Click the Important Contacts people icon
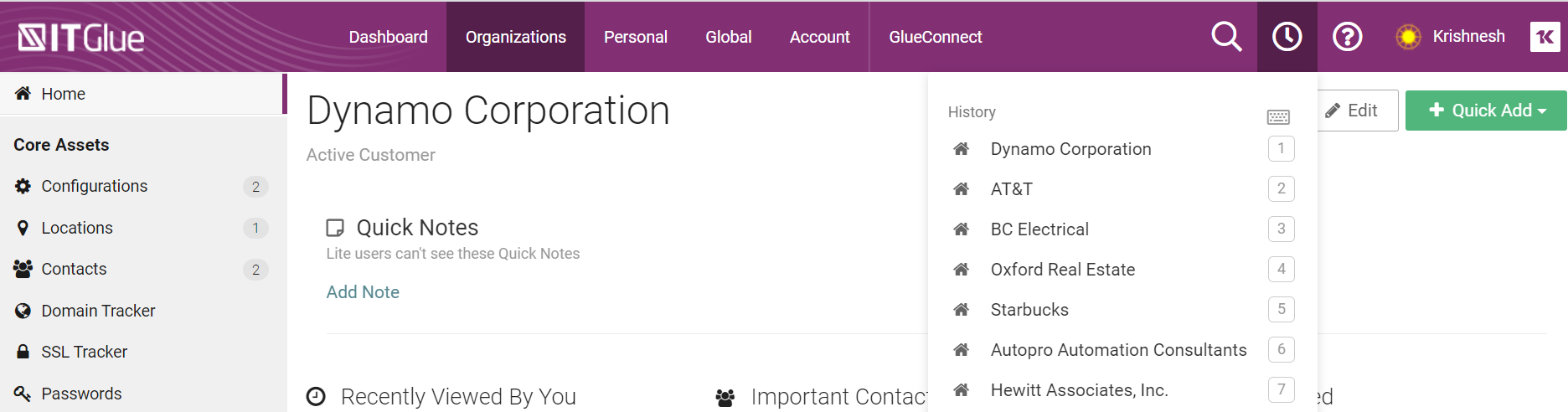Image resolution: width=1568 pixels, height=412 pixels. [x=725, y=398]
